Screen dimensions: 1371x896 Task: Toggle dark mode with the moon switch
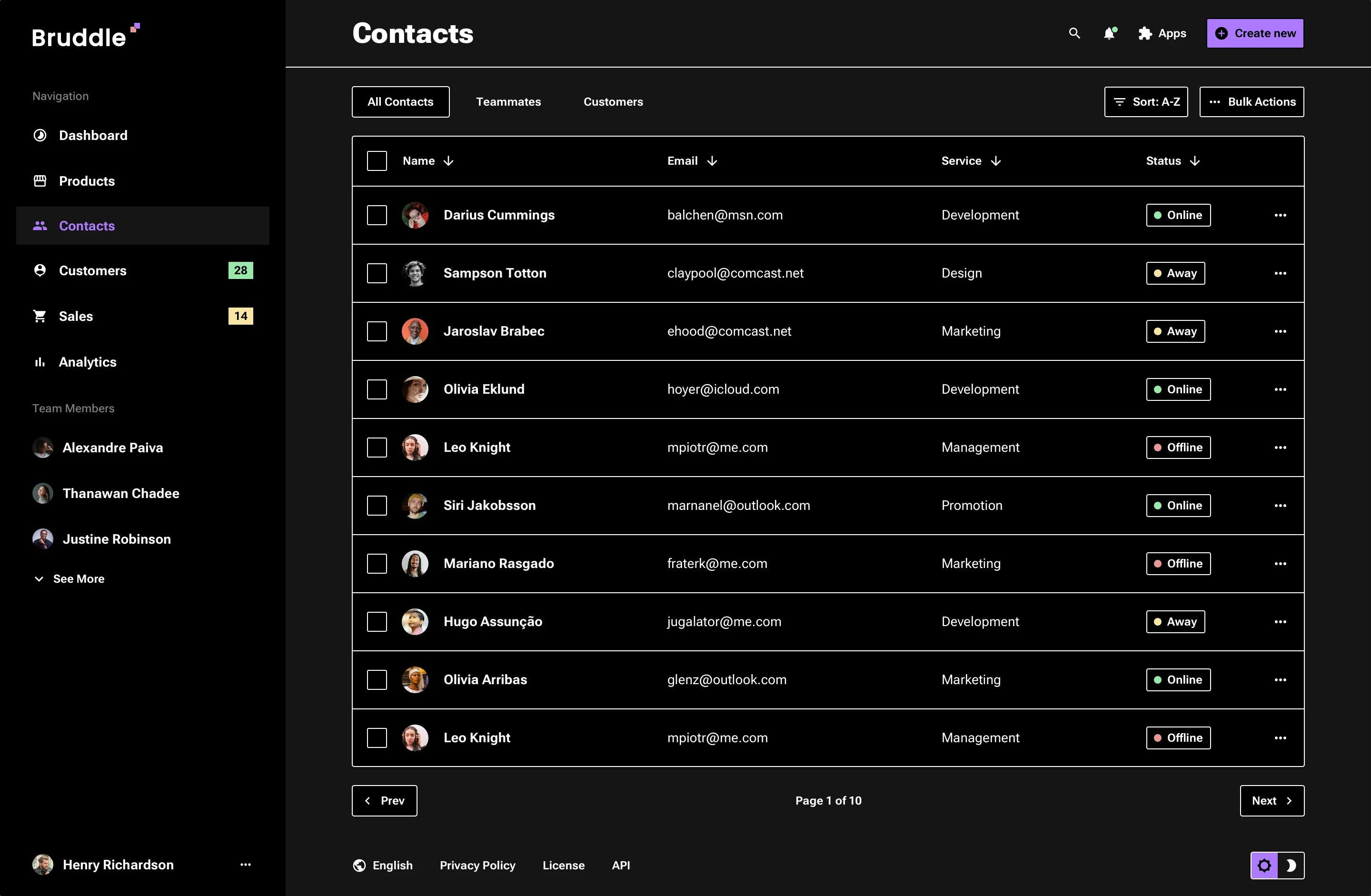pyautogui.click(x=1291, y=865)
